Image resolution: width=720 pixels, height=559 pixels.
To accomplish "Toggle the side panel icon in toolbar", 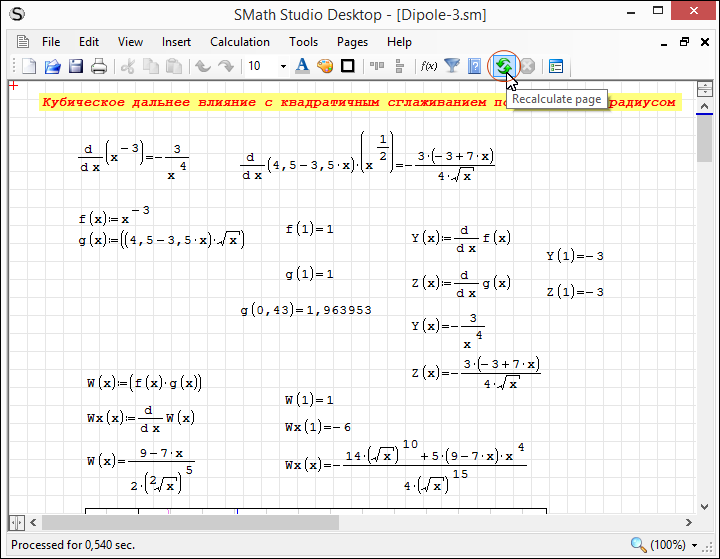I will (556, 67).
